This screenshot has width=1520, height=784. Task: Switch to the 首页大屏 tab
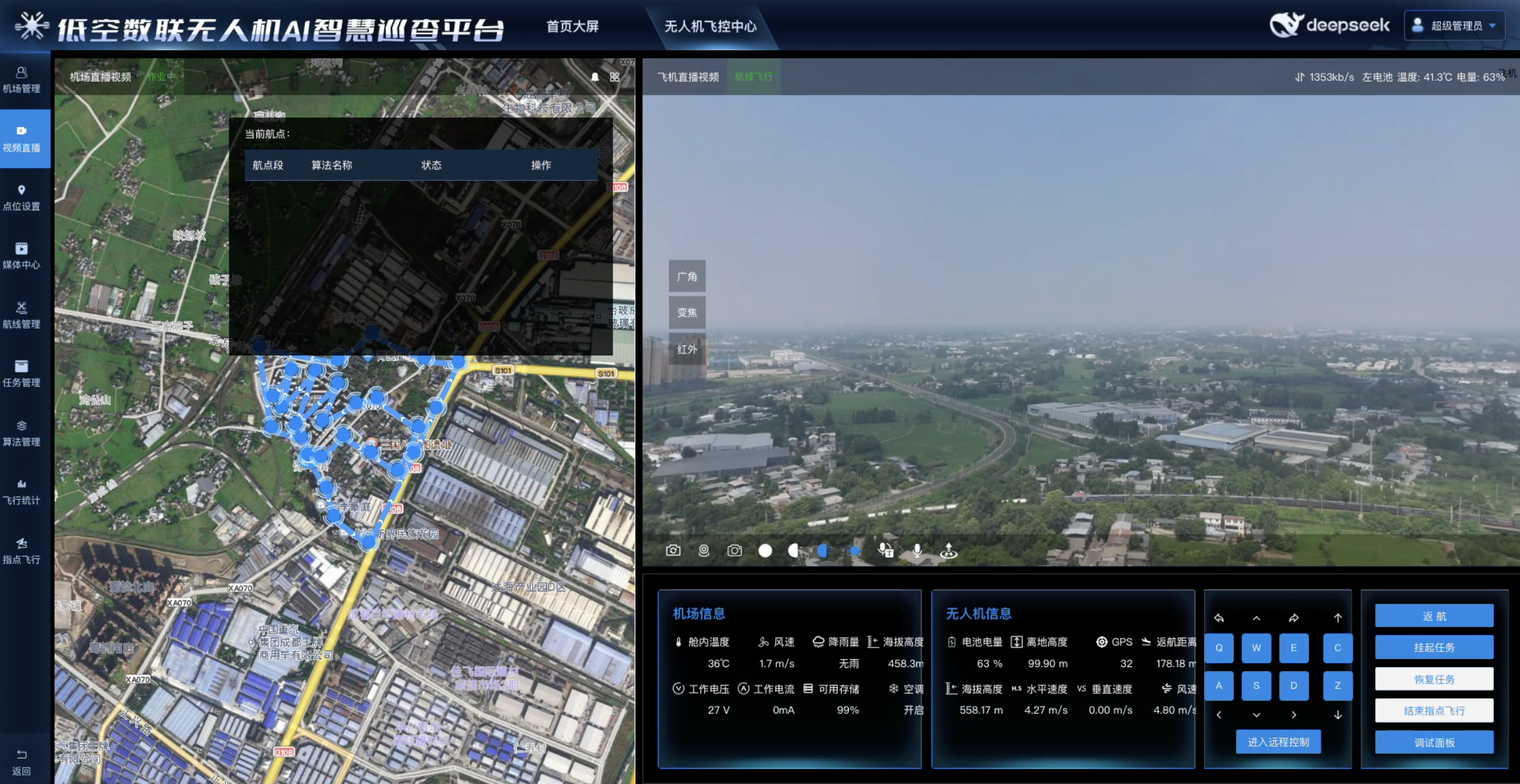click(572, 26)
